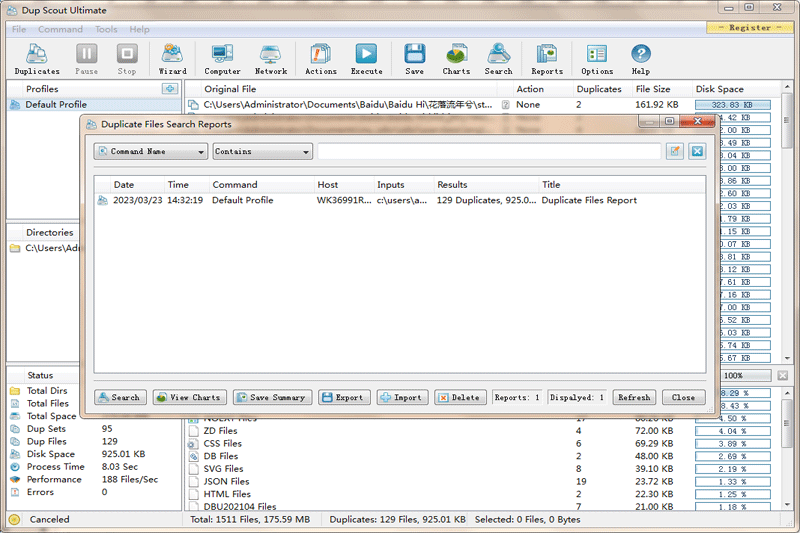Click the down arrow of file list scrollbar
The width and height of the screenshot is (800, 533).
point(787,358)
